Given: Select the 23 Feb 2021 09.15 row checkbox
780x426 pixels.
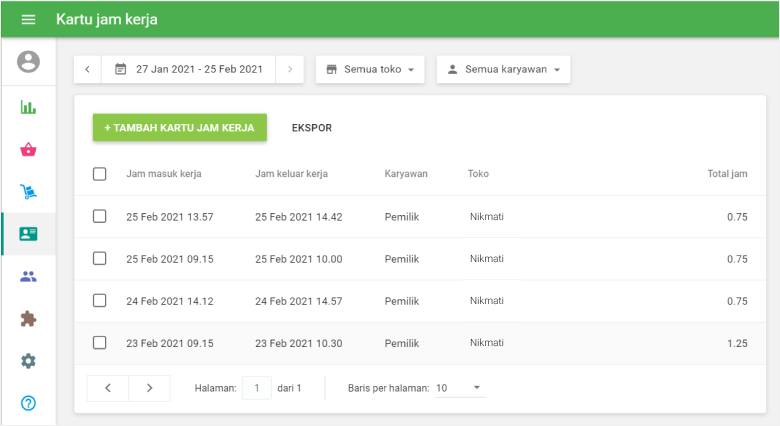Looking at the screenshot, I should (100, 343).
